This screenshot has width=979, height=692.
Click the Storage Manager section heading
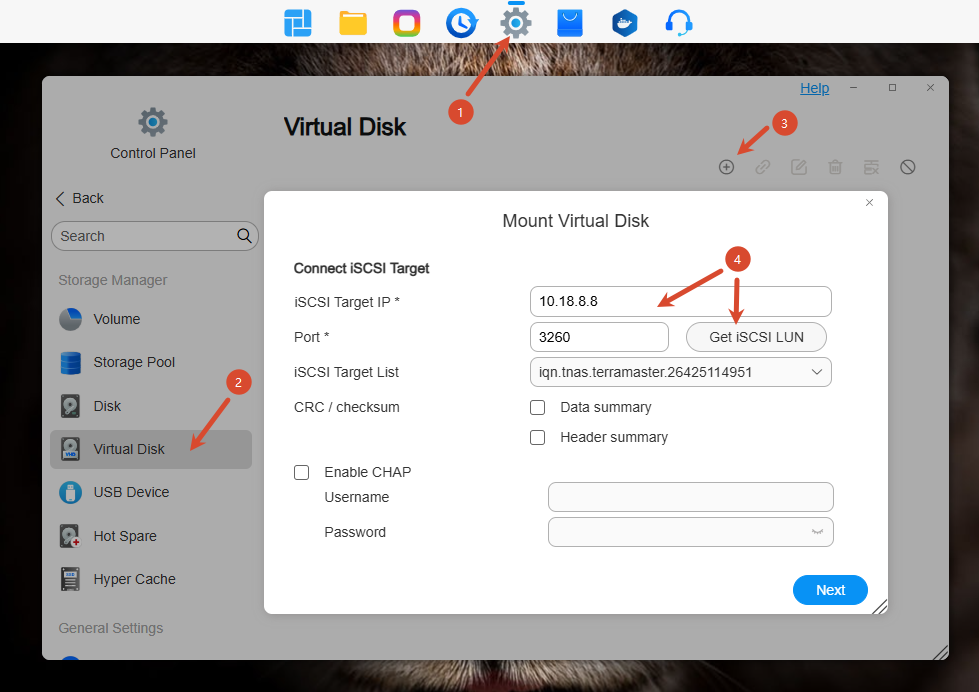(x=113, y=280)
